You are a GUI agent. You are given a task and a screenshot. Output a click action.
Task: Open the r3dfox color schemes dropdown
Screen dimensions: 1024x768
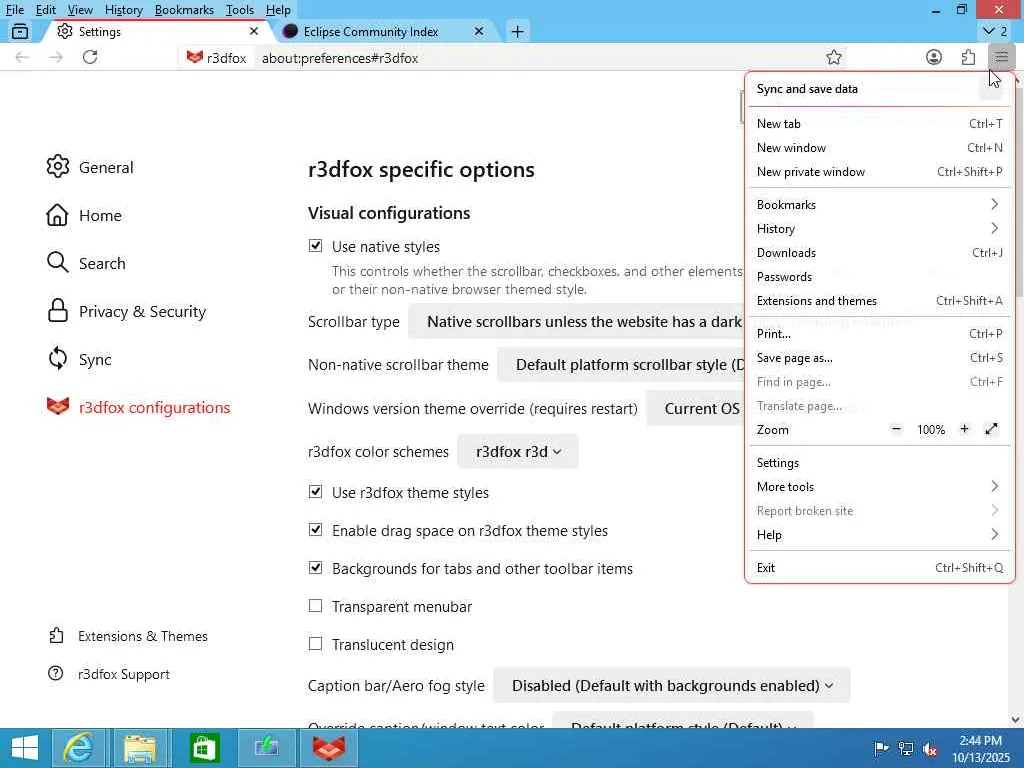[518, 451]
